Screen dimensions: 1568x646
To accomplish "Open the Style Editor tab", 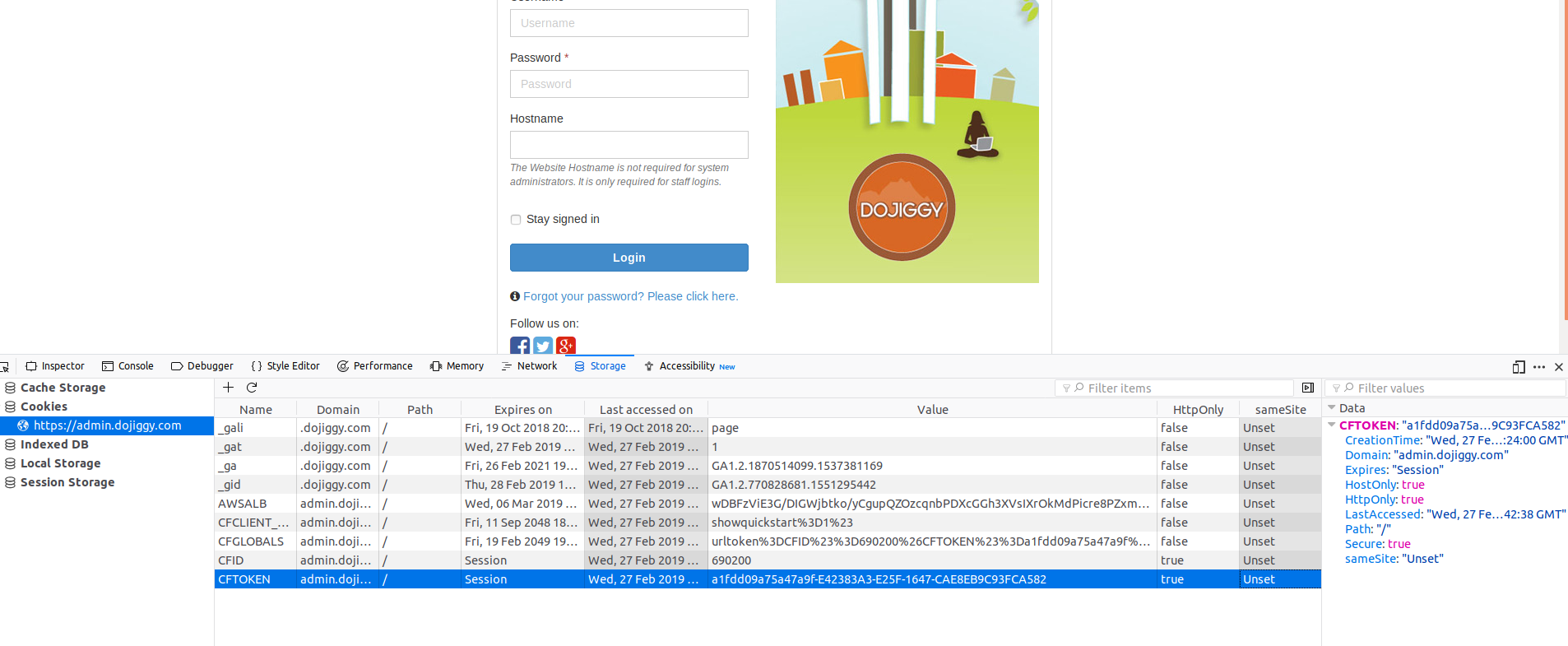I will (x=285, y=366).
